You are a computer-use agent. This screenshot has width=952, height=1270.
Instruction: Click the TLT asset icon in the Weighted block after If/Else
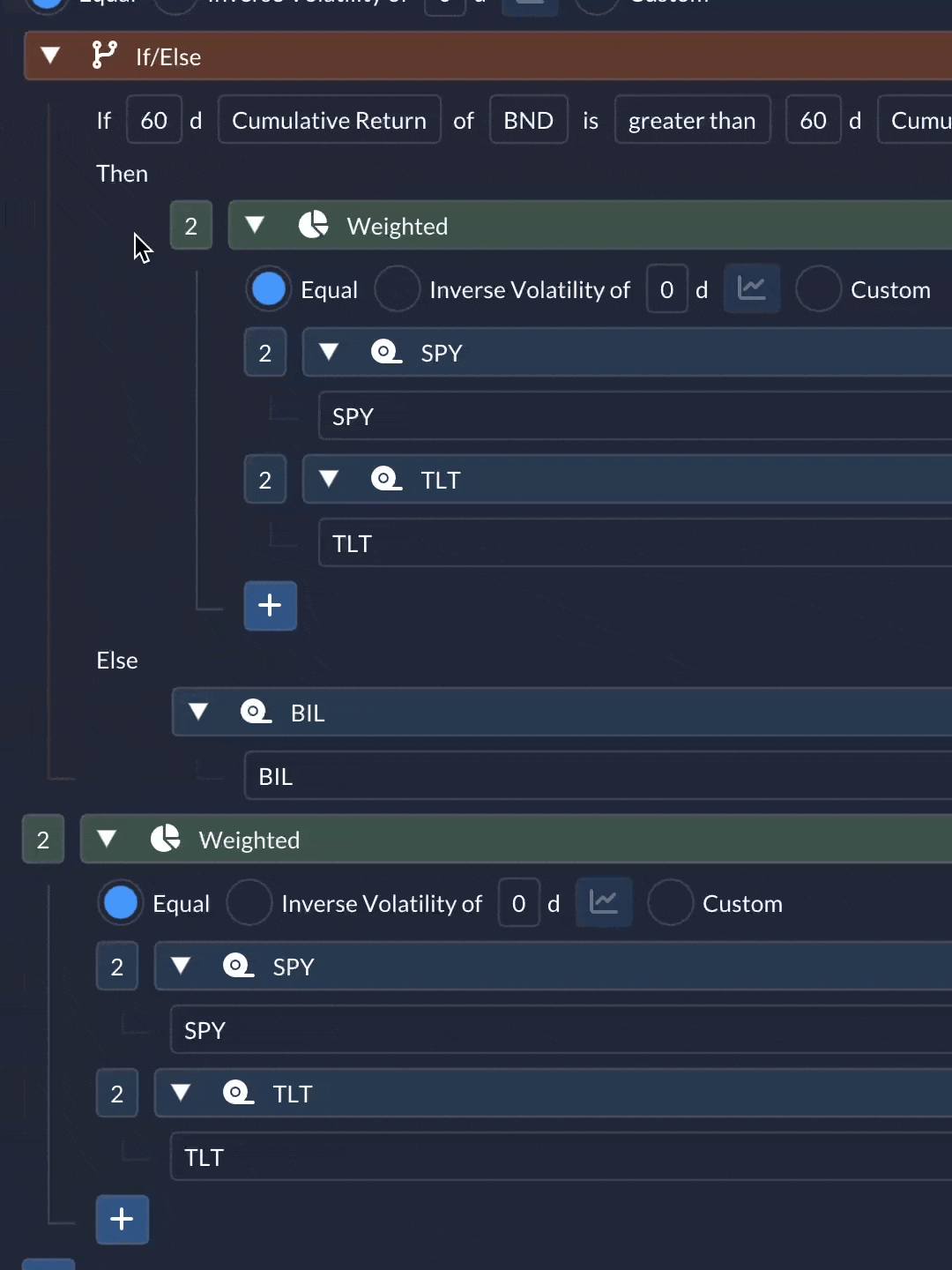click(238, 1093)
